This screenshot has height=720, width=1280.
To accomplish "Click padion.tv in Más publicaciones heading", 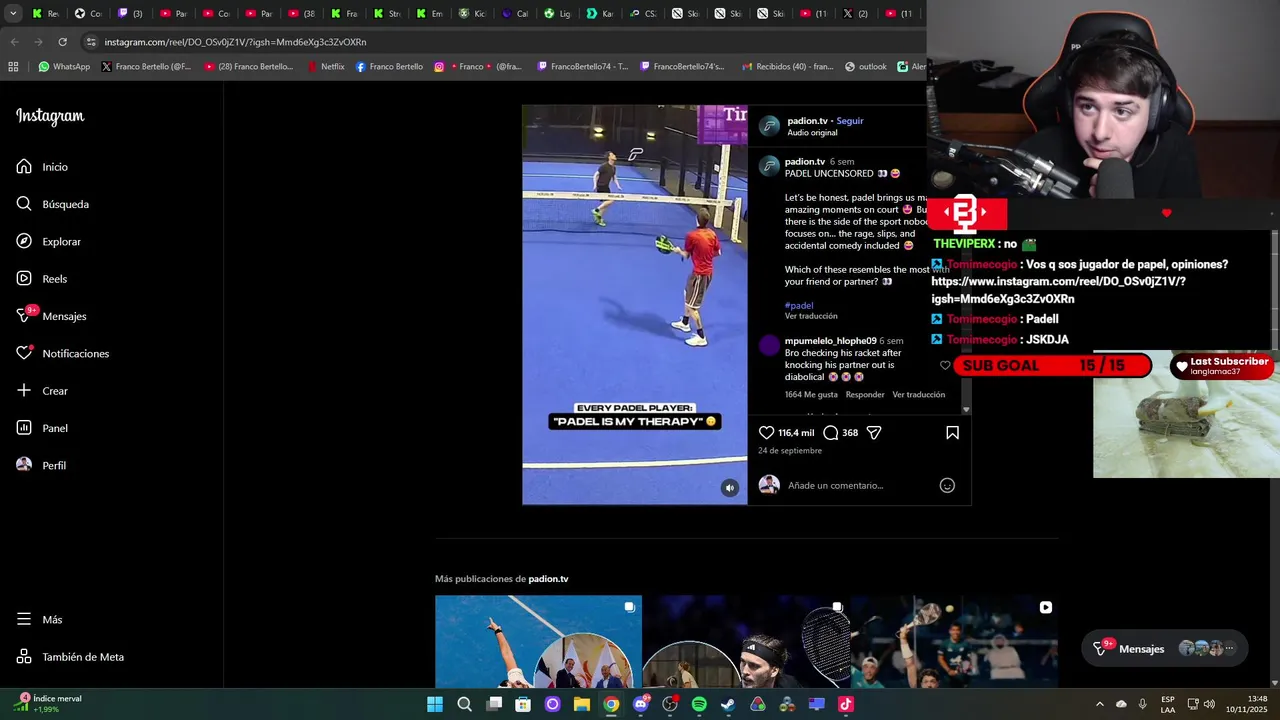I will (x=548, y=579).
